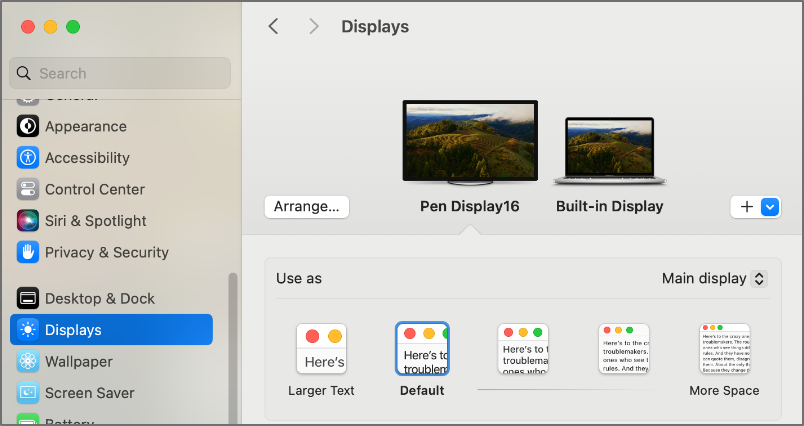Open the Screen Saver icon

tap(28, 393)
